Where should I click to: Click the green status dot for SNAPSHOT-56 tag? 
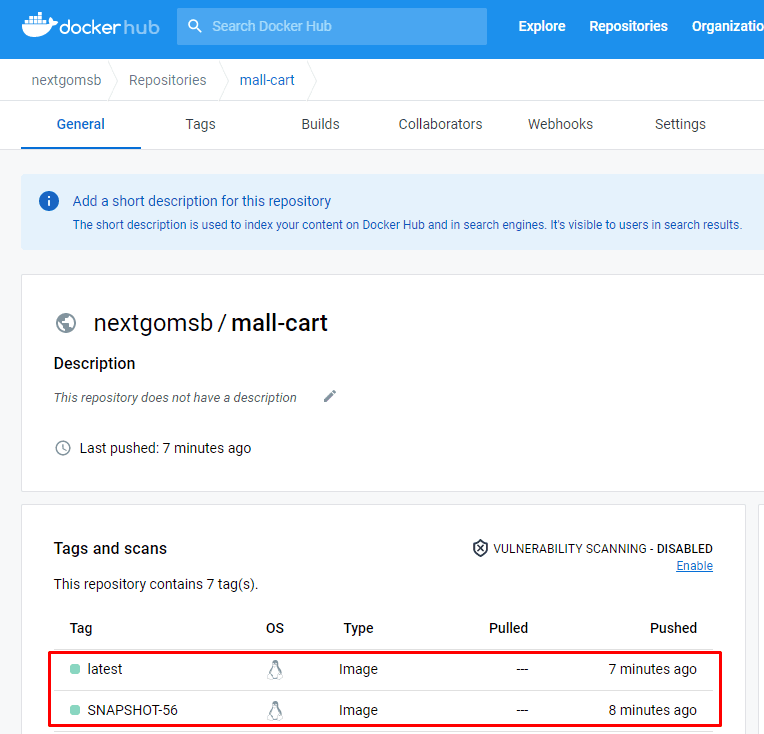tap(75, 710)
